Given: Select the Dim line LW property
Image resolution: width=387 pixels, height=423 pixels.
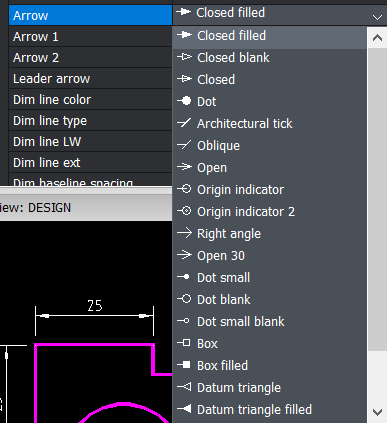Looking at the screenshot, I should pos(90,141).
